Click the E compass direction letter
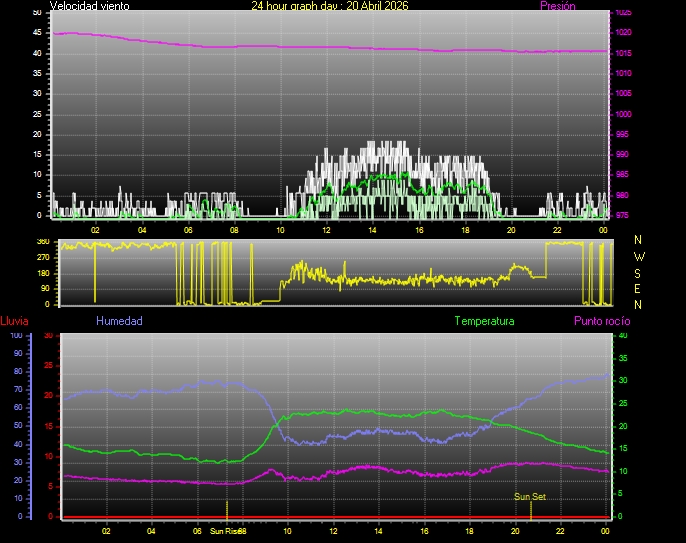Image resolution: width=686 pixels, height=543 pixels. click(639, 288)
